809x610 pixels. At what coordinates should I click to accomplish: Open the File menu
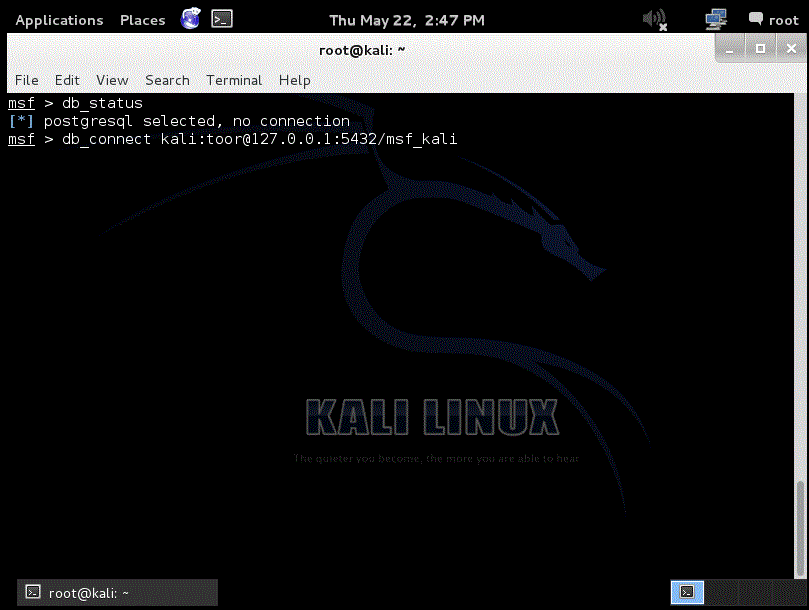pos(26,81)
